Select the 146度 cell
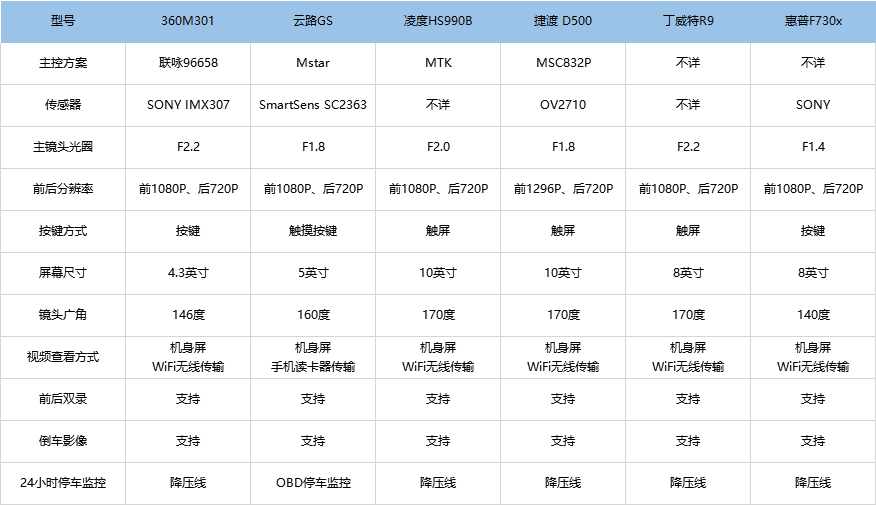 [188, 315]
